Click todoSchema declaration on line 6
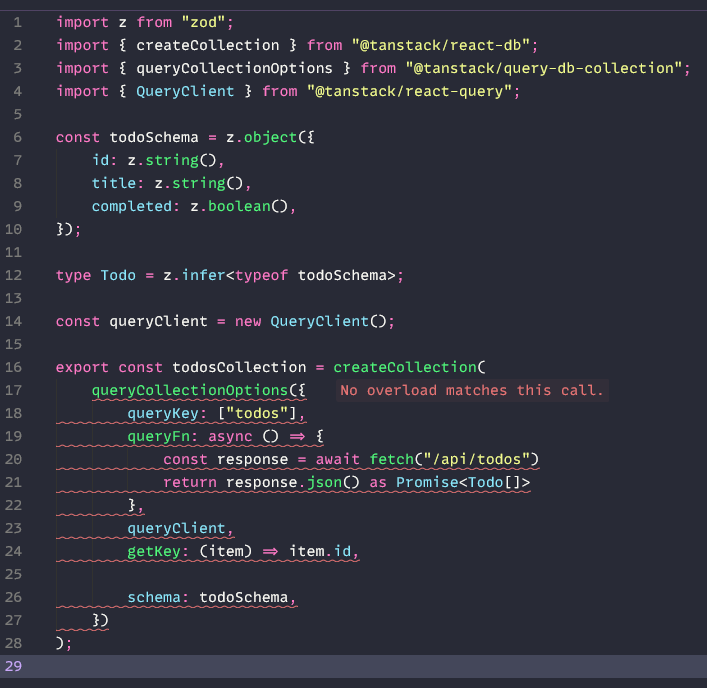The height and width of the screenshot is (688, 707). tap(154, 138)
